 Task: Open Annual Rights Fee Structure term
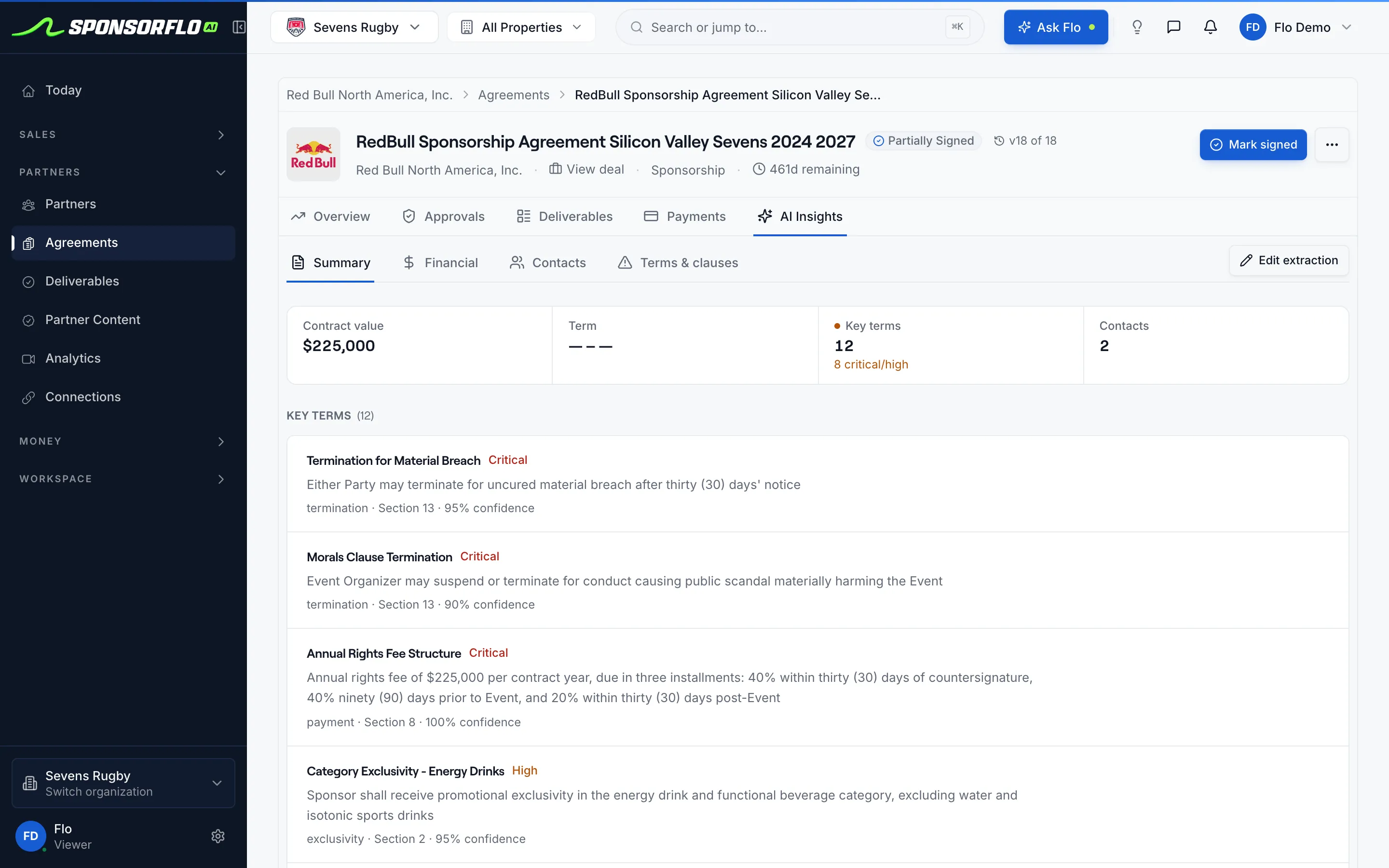tap(817, 688)
